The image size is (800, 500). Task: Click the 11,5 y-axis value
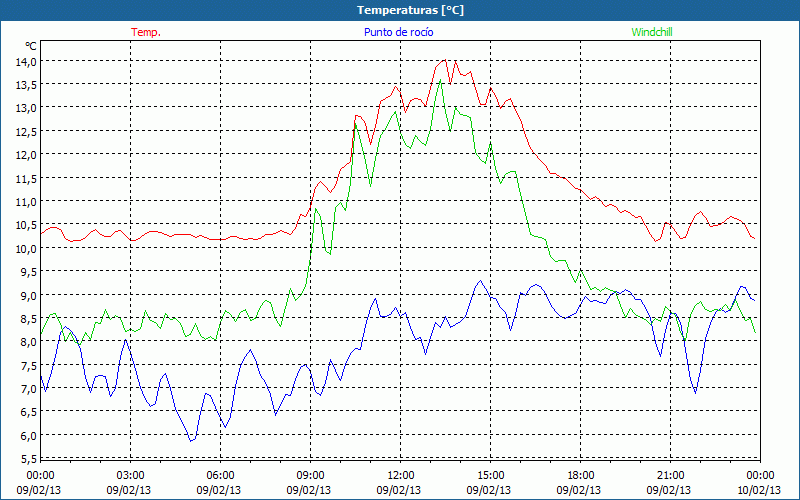click(x=26, y=179)
